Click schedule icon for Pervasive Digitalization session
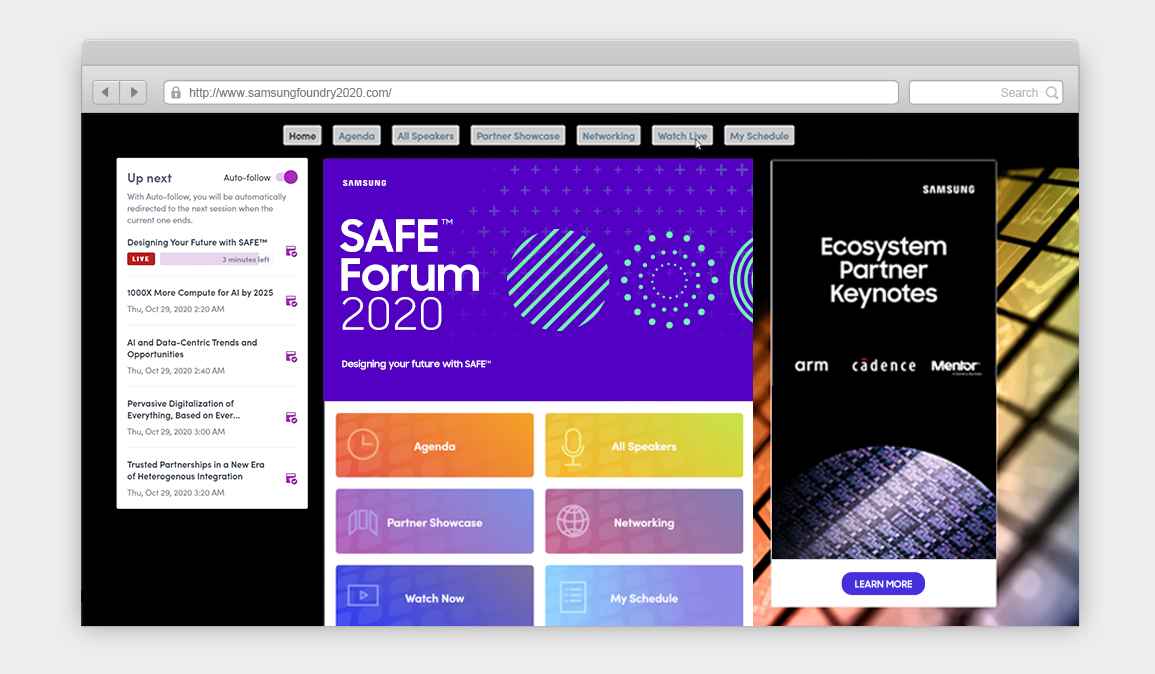 point(291,418)
